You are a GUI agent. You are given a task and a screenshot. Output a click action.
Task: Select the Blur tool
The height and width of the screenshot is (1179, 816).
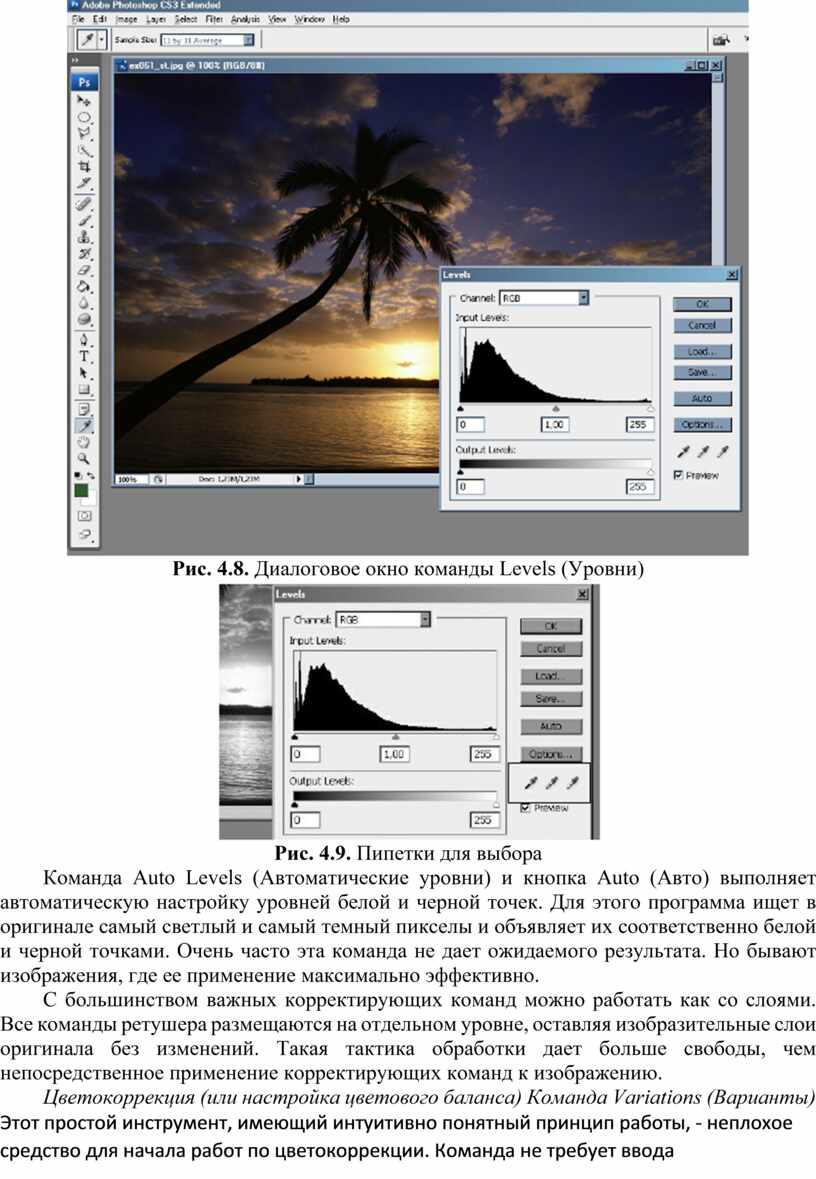[x=83, y=303]
